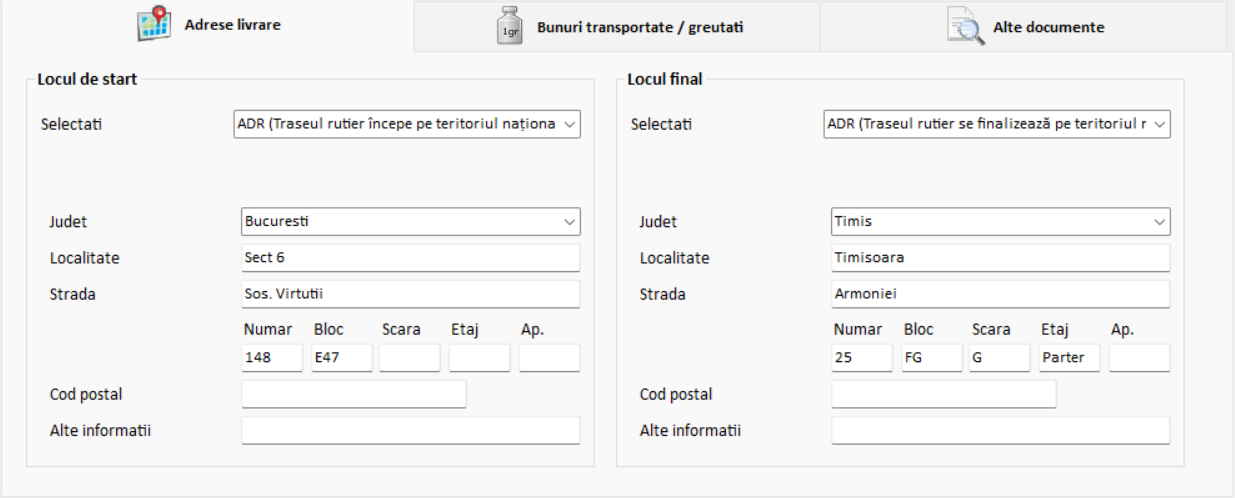Click the Scara field with value G

click(999, 358)
